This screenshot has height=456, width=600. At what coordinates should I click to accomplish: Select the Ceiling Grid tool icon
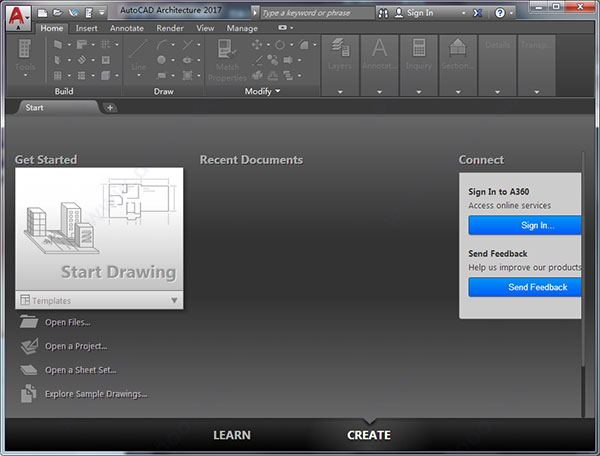click(x=82, y=75)
